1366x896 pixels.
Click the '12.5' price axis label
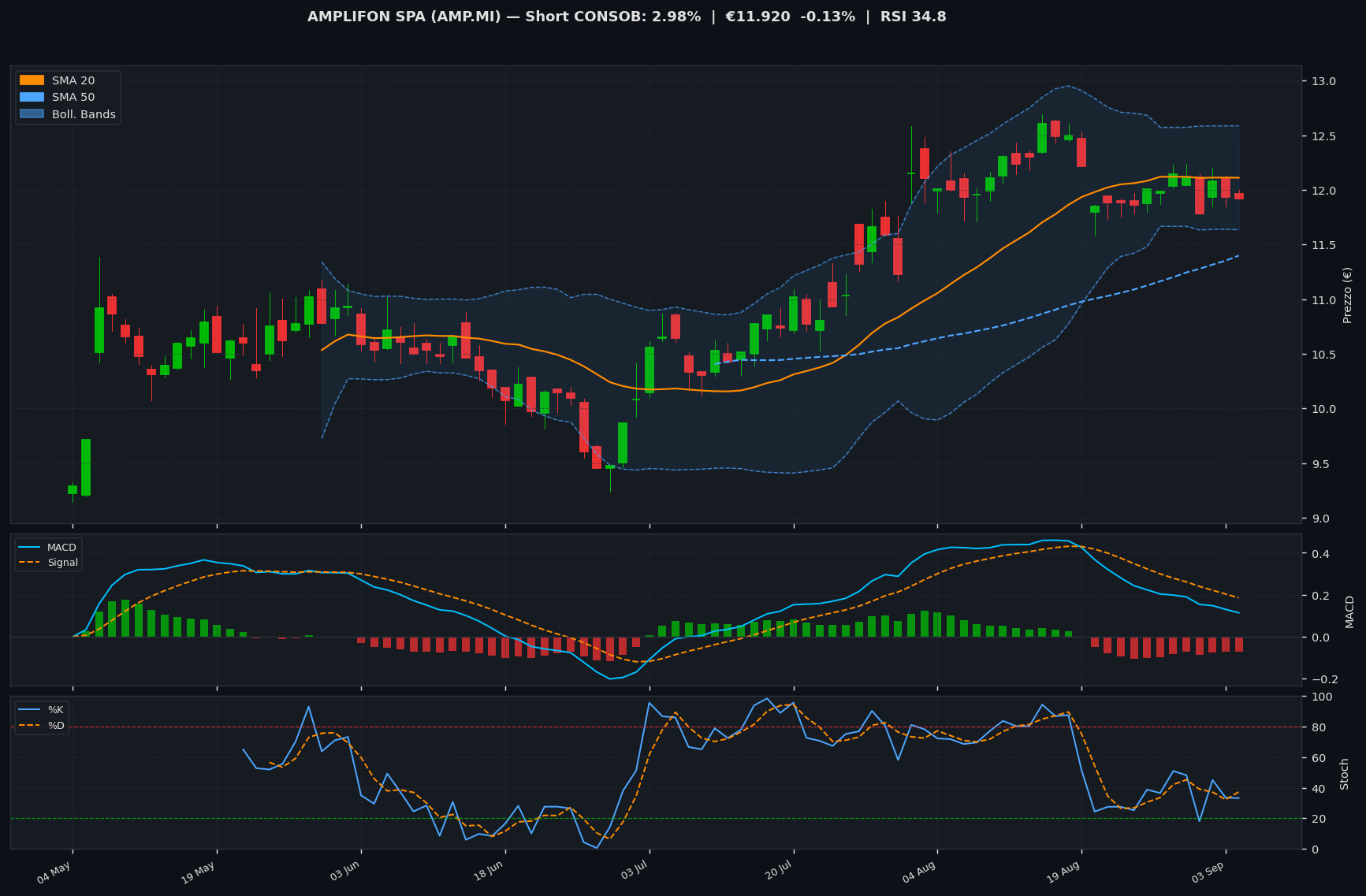tap(1322, 136)
